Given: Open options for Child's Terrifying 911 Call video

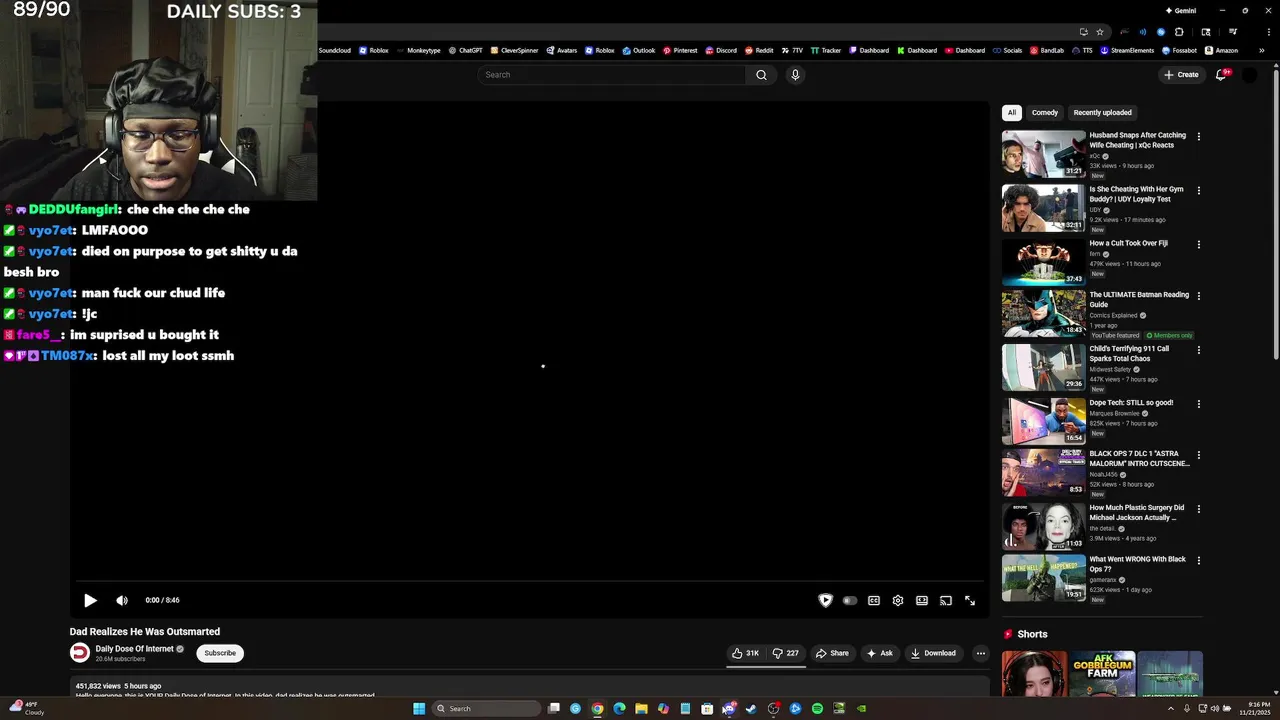Looking at the screenshot, I should pos(1199,351).
